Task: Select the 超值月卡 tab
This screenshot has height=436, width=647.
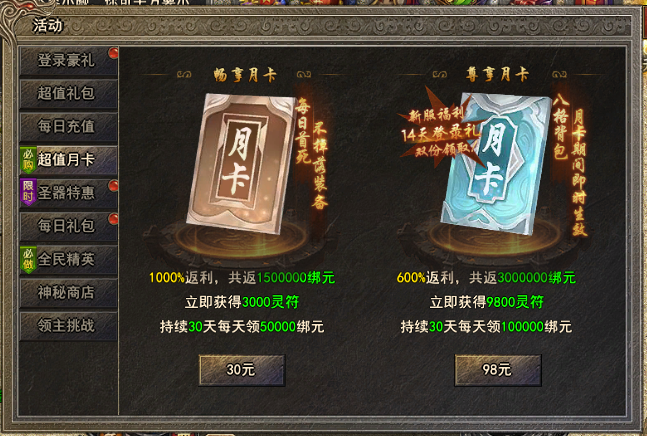Action: pos(68,160)
